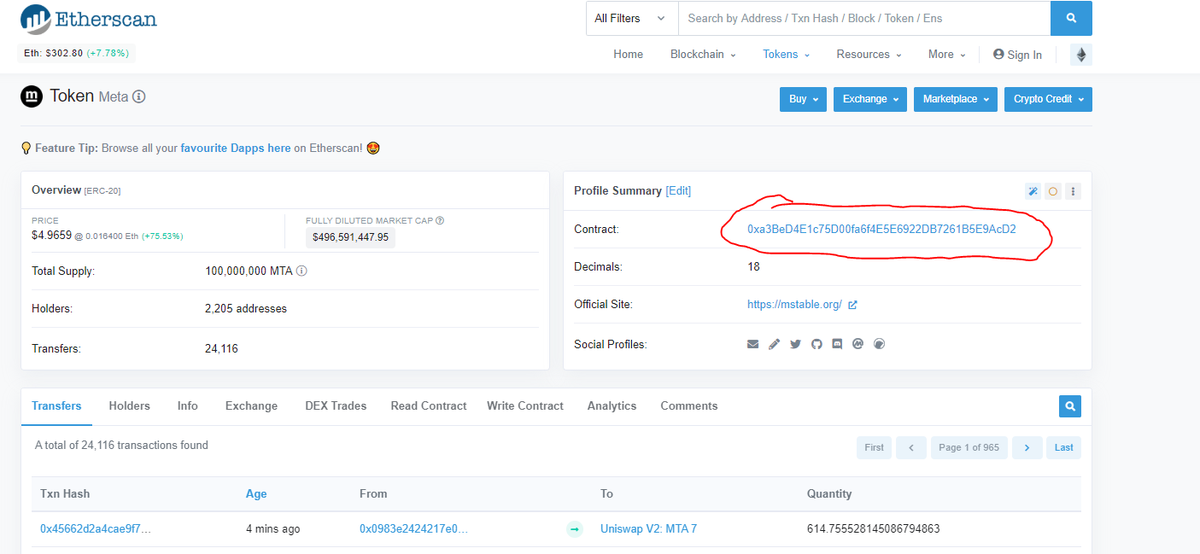Click the blog pencil social icon
Viewport: 1200px width, 554px height.
tap(774, 344)
